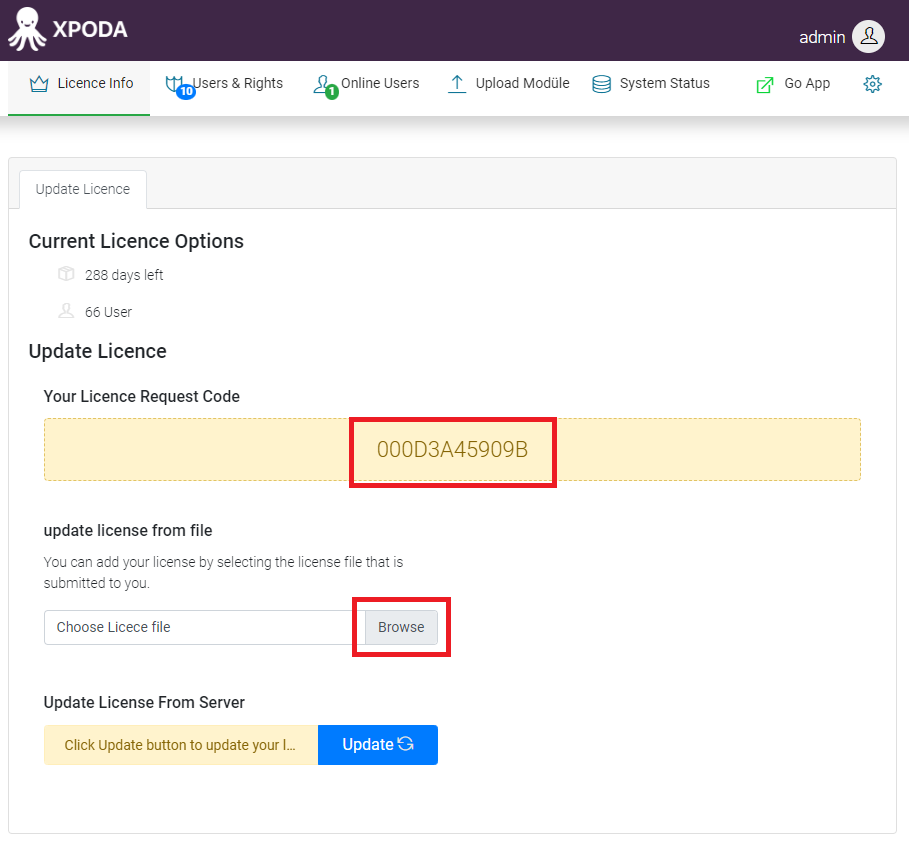Open the settings gear icon

click(x=872, y=84)
